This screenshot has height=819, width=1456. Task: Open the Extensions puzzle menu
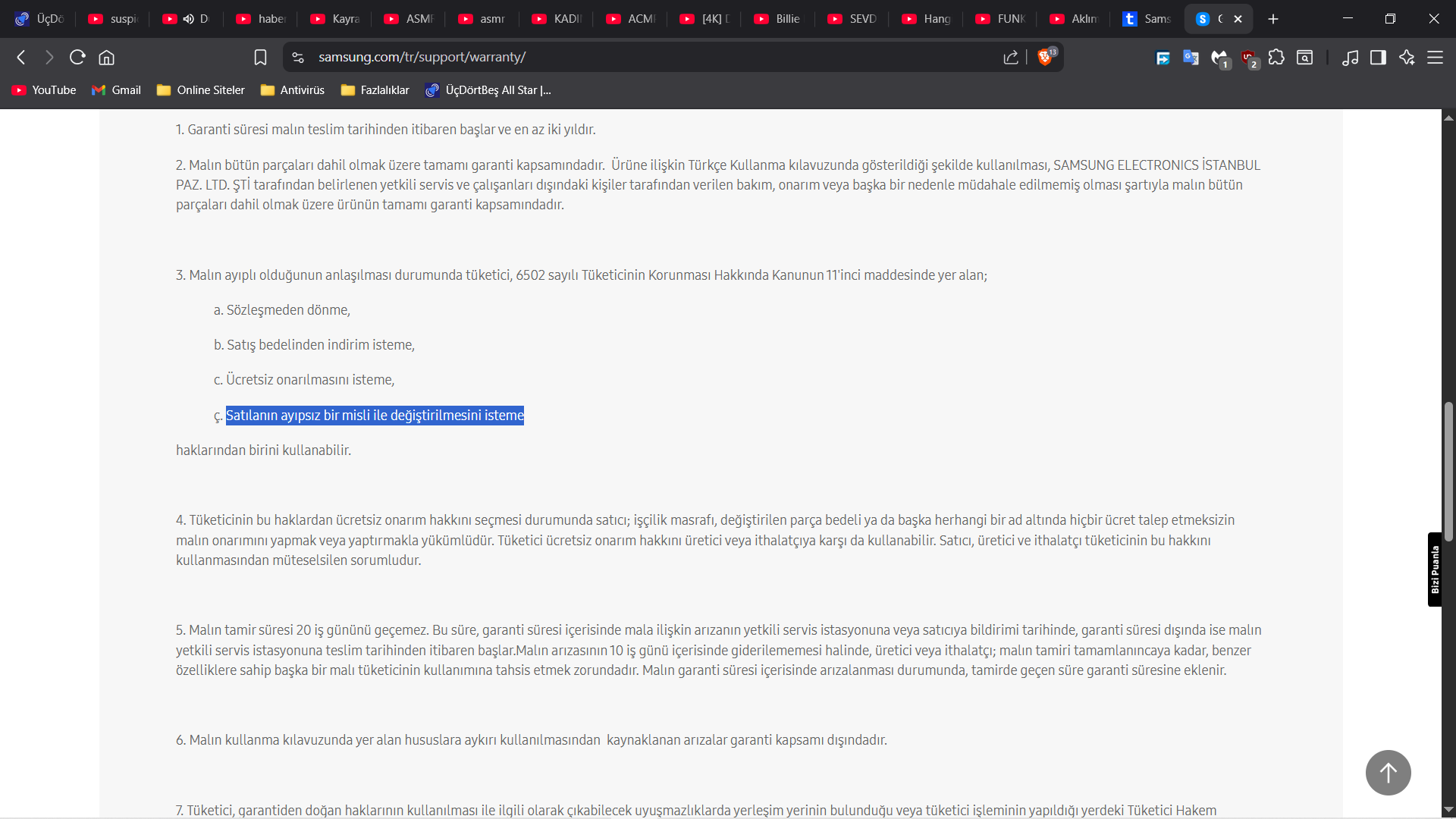click(x=1277, y=57)
